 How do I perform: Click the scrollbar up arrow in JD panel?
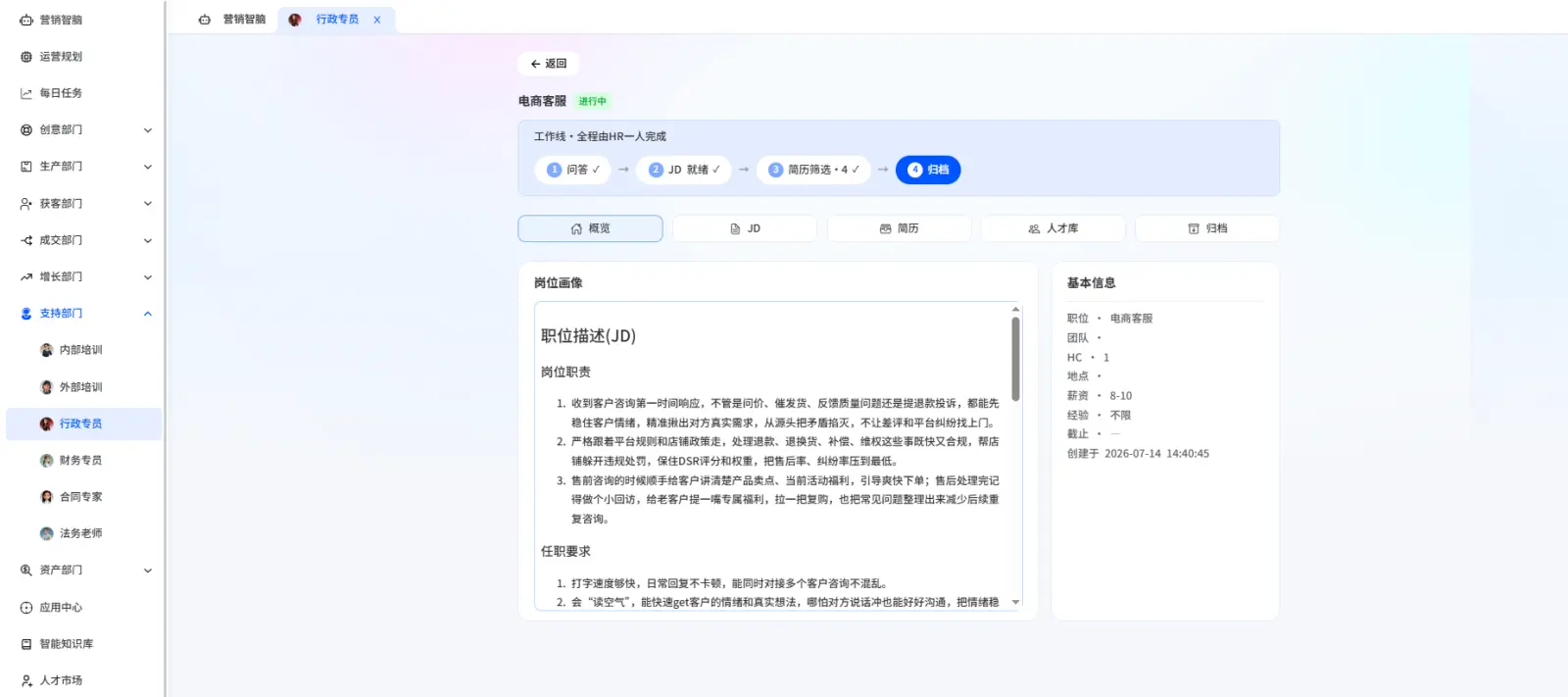coord(1015,309)
